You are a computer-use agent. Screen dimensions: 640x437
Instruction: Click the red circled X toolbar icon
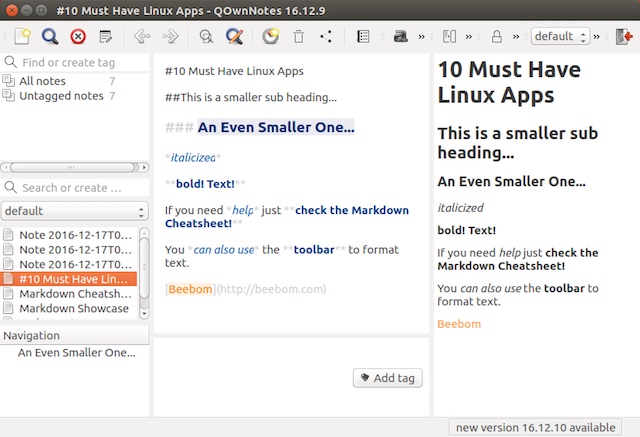(78, 36)
